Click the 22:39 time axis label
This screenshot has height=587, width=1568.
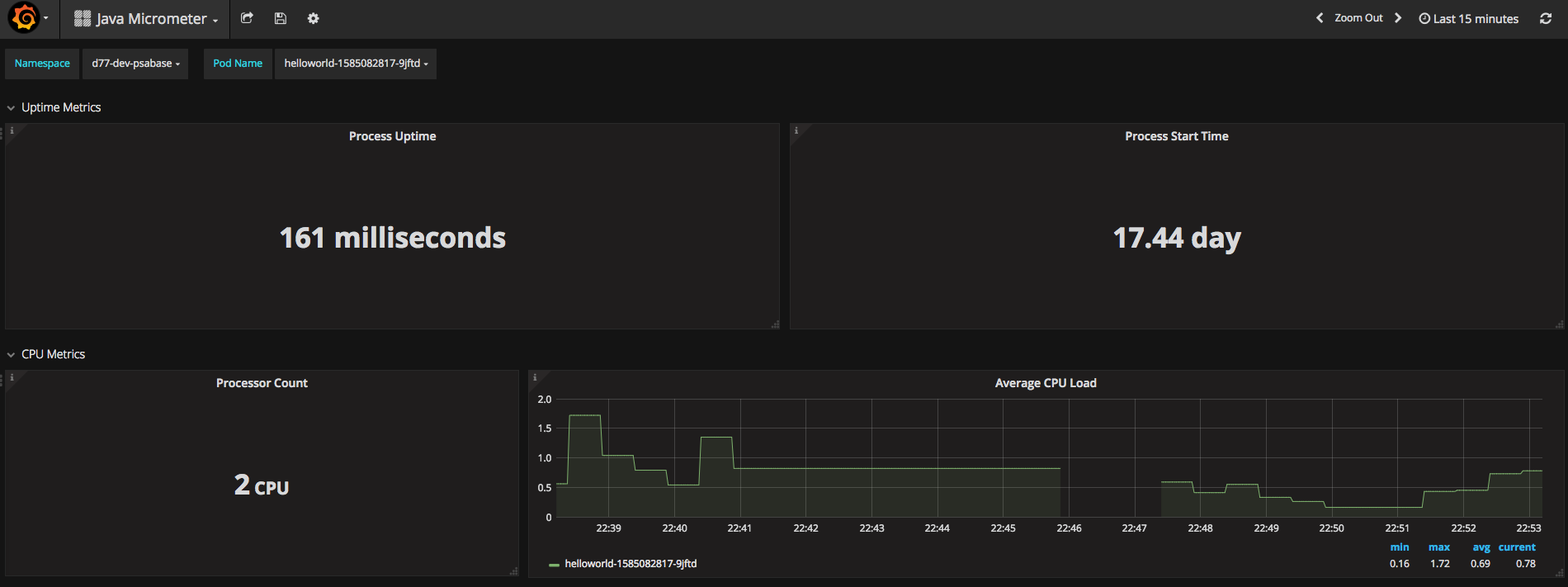(608, 528)
